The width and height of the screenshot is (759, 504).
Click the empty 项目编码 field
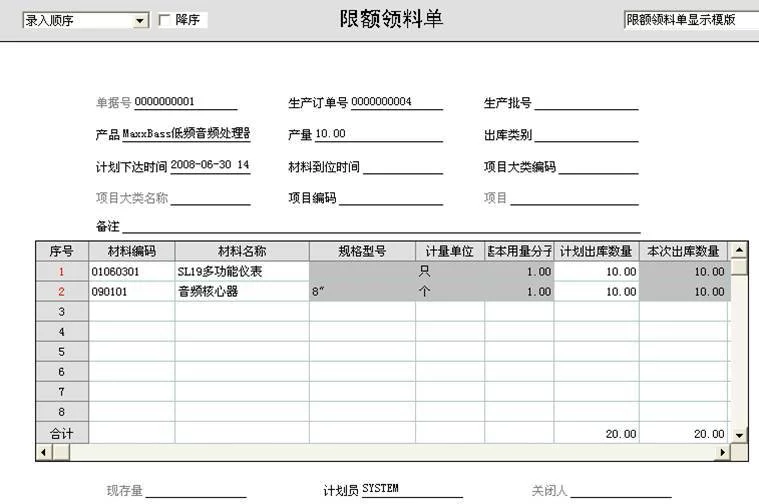tap(391, 198)
